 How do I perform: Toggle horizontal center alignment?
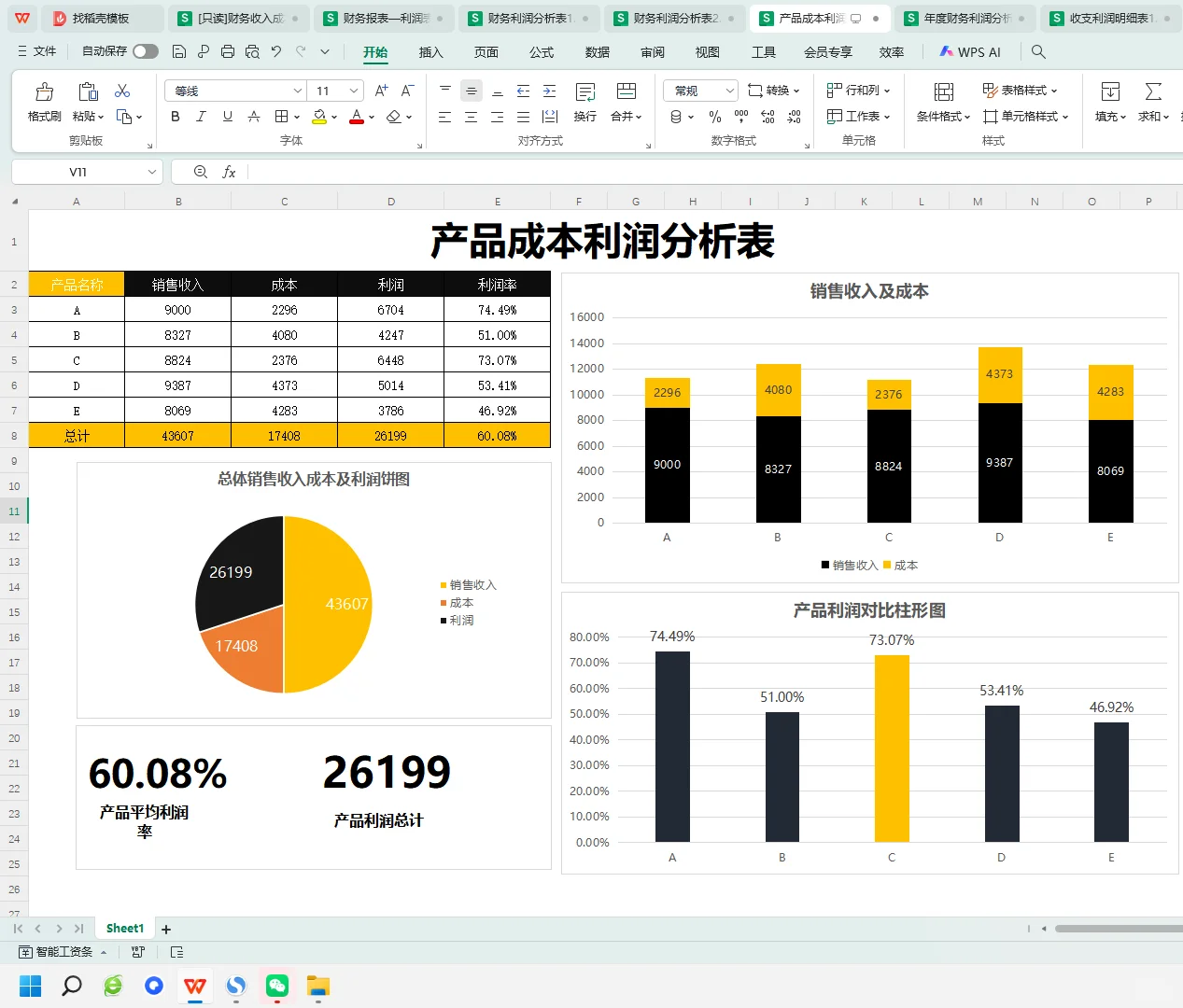(x=472, y=117)
